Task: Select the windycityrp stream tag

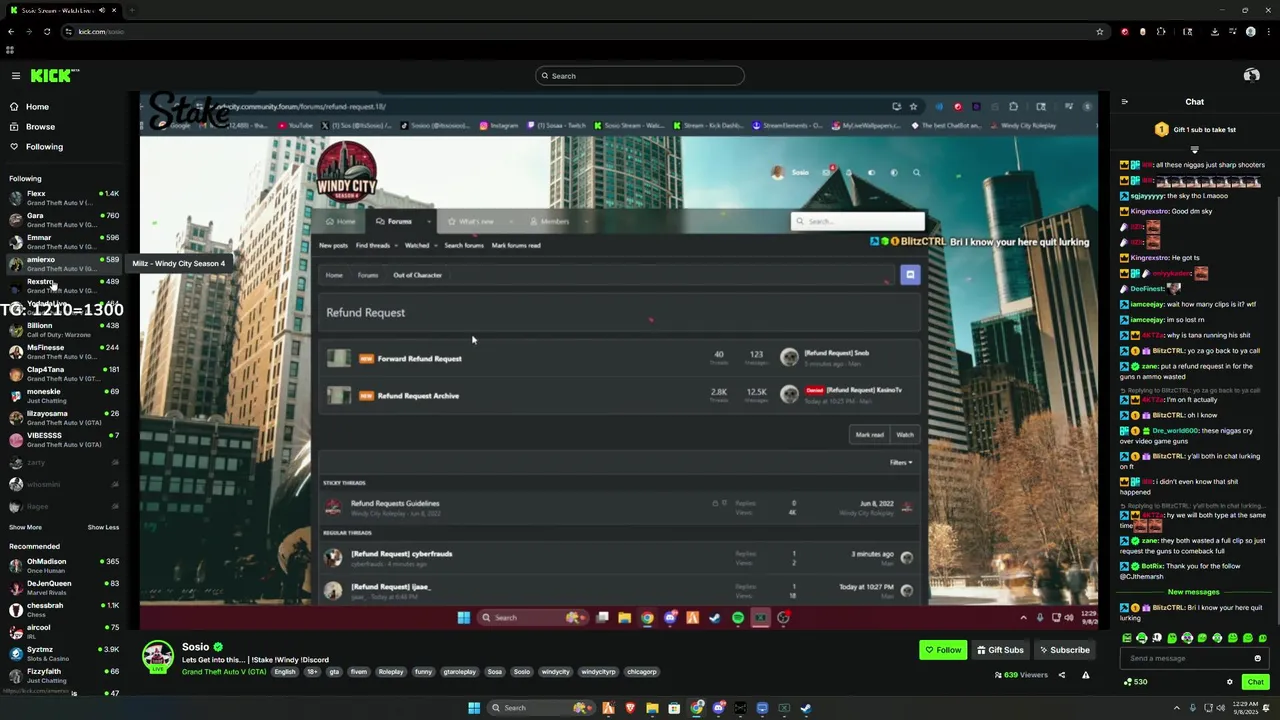Action: 598,672
